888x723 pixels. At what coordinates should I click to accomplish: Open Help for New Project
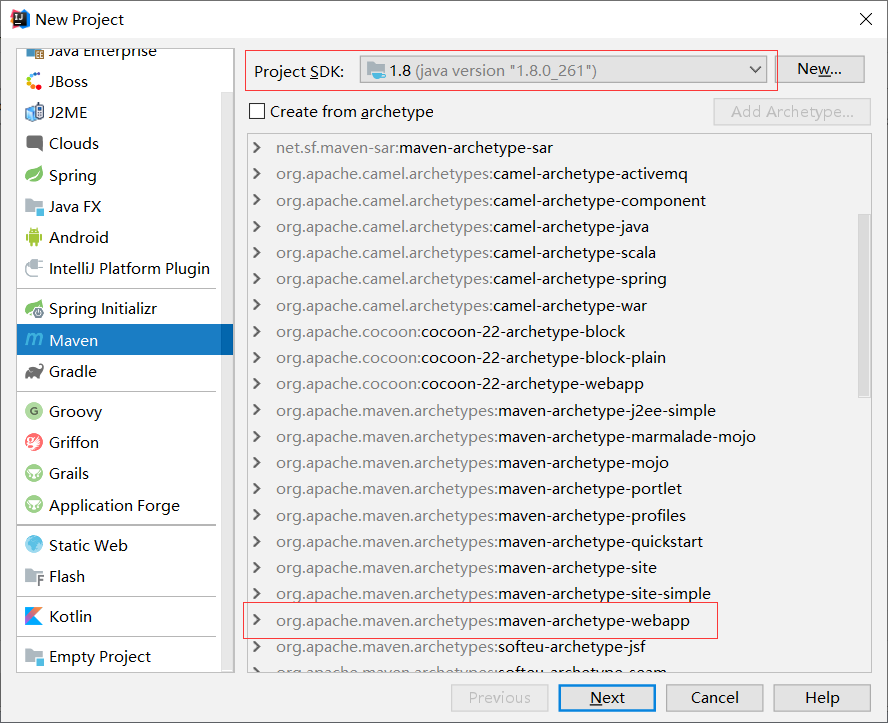point(822,698)
